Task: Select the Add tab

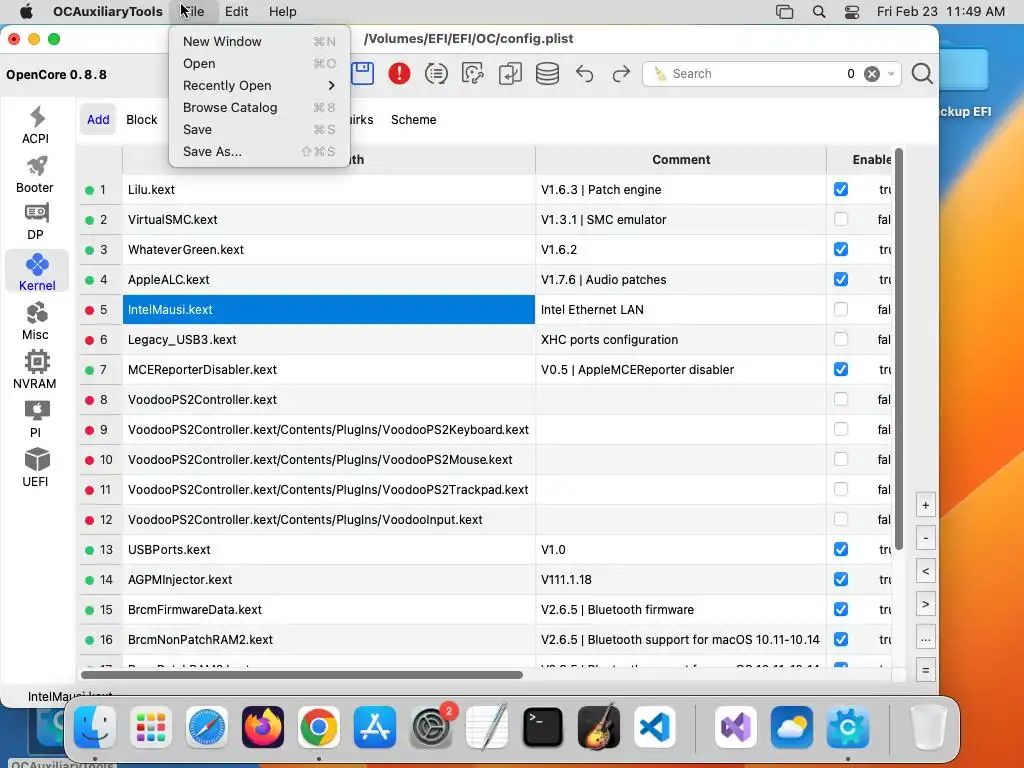Action: click(x=98, y=120)
